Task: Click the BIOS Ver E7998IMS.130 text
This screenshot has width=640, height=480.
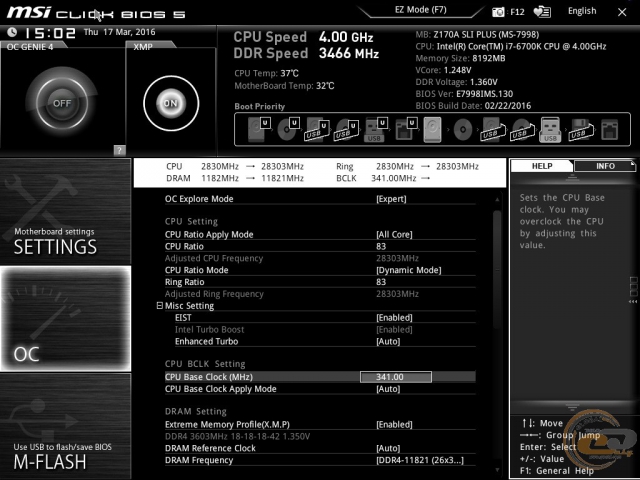Action: pos(464,94)
